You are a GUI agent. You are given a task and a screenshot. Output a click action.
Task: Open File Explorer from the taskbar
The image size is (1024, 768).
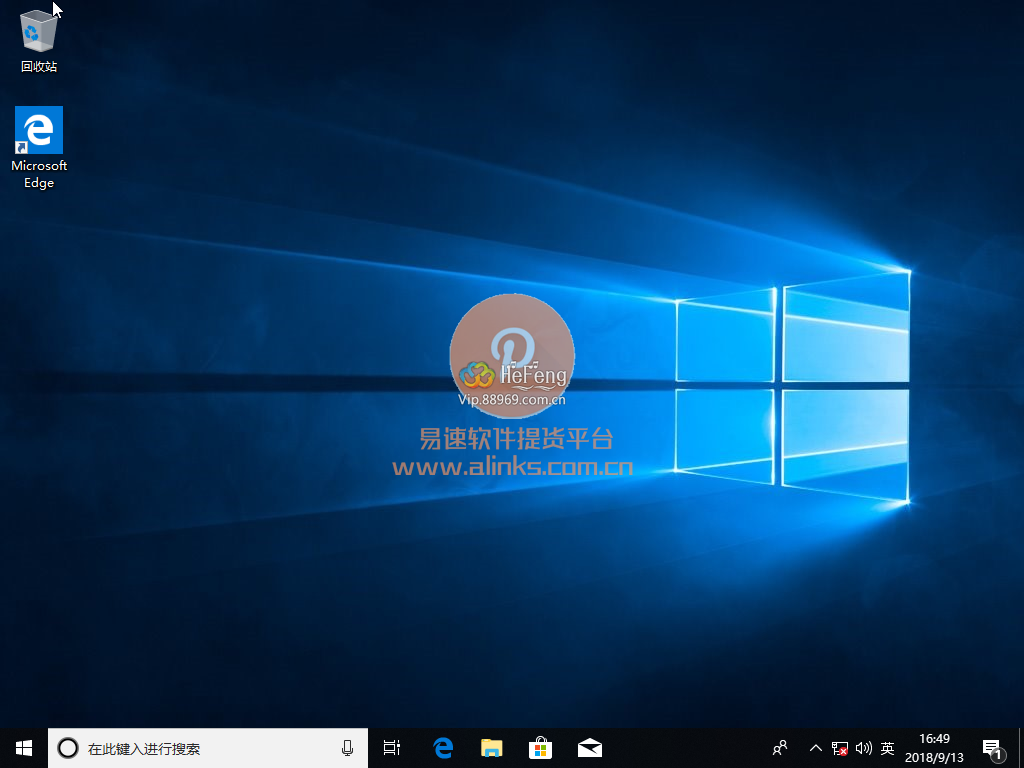tap(492, 748)
